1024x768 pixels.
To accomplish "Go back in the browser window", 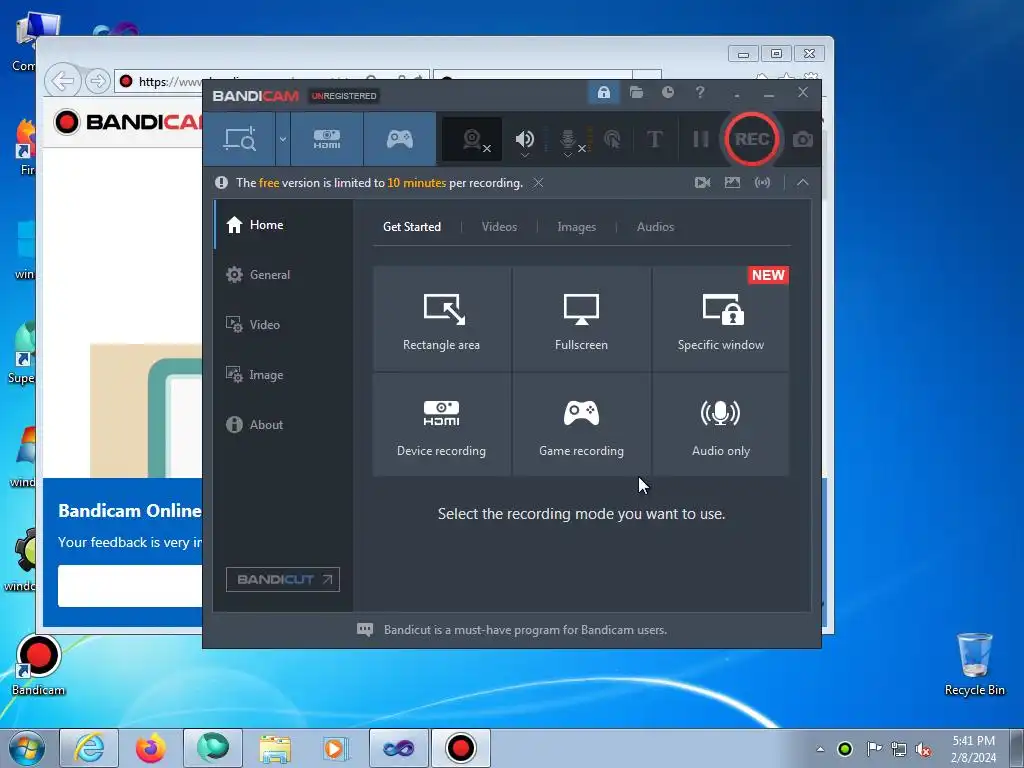I will [x=63, y=81].
